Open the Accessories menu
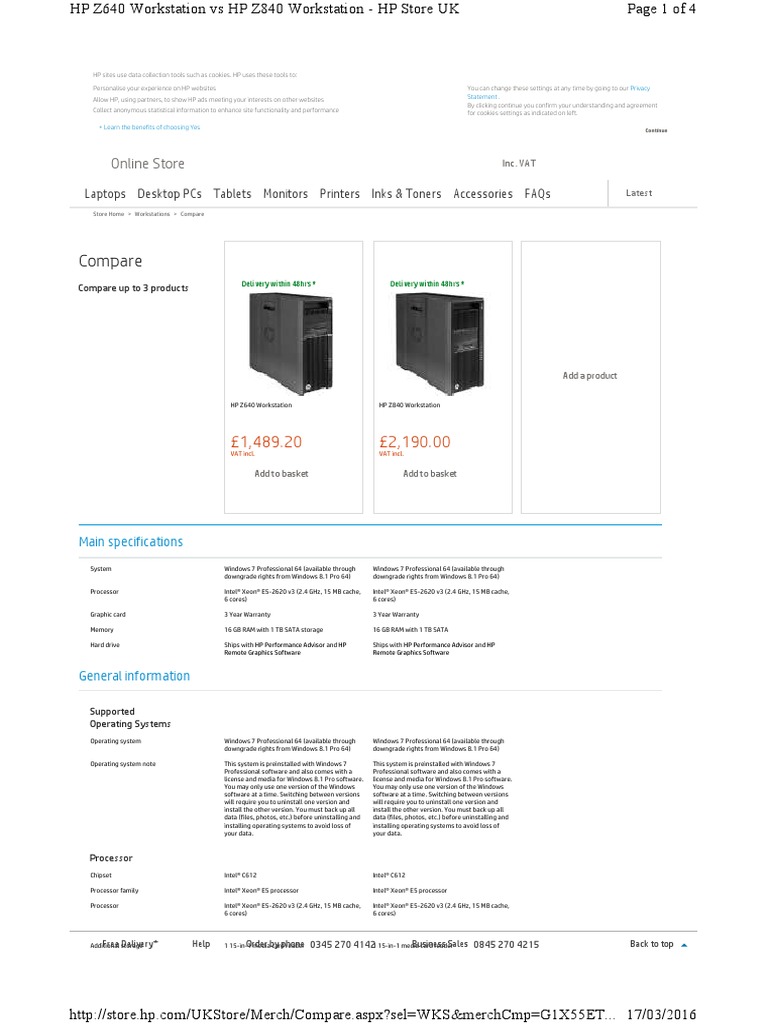This screenshot has width=768, height=1024. point(483,194)
